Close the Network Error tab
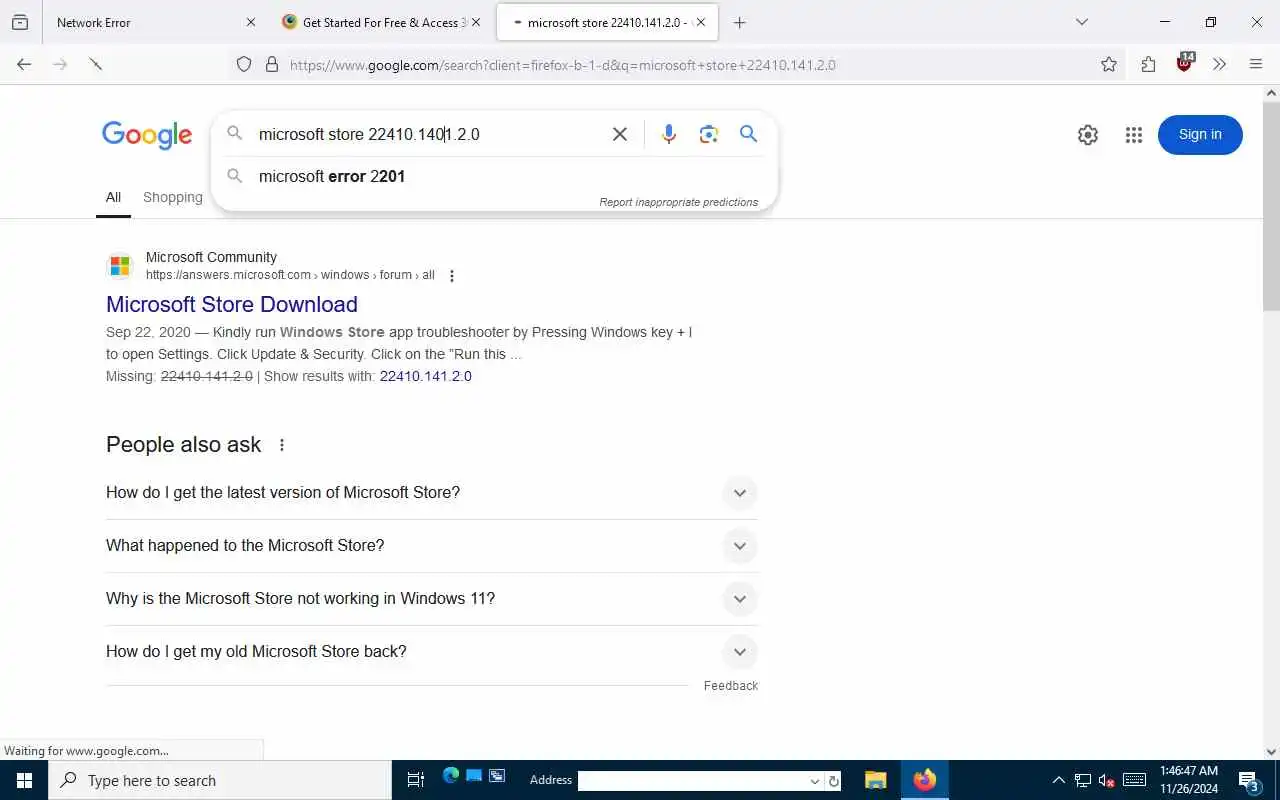 pos(250,22)
